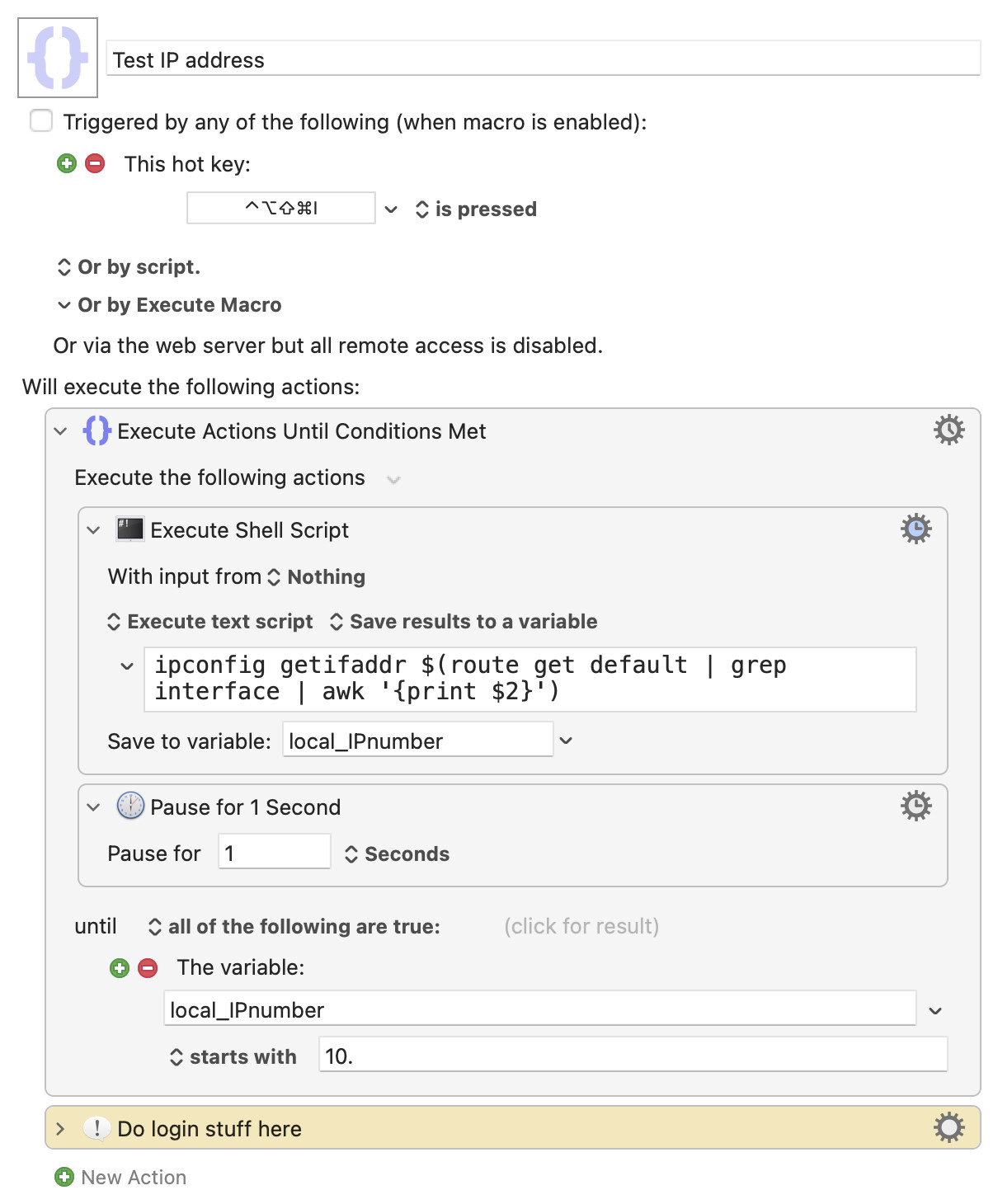This screenshot has width=998, height=1204.
Task: Open gear menu for Execute Shell Script
Action: (x=916, y=529)
